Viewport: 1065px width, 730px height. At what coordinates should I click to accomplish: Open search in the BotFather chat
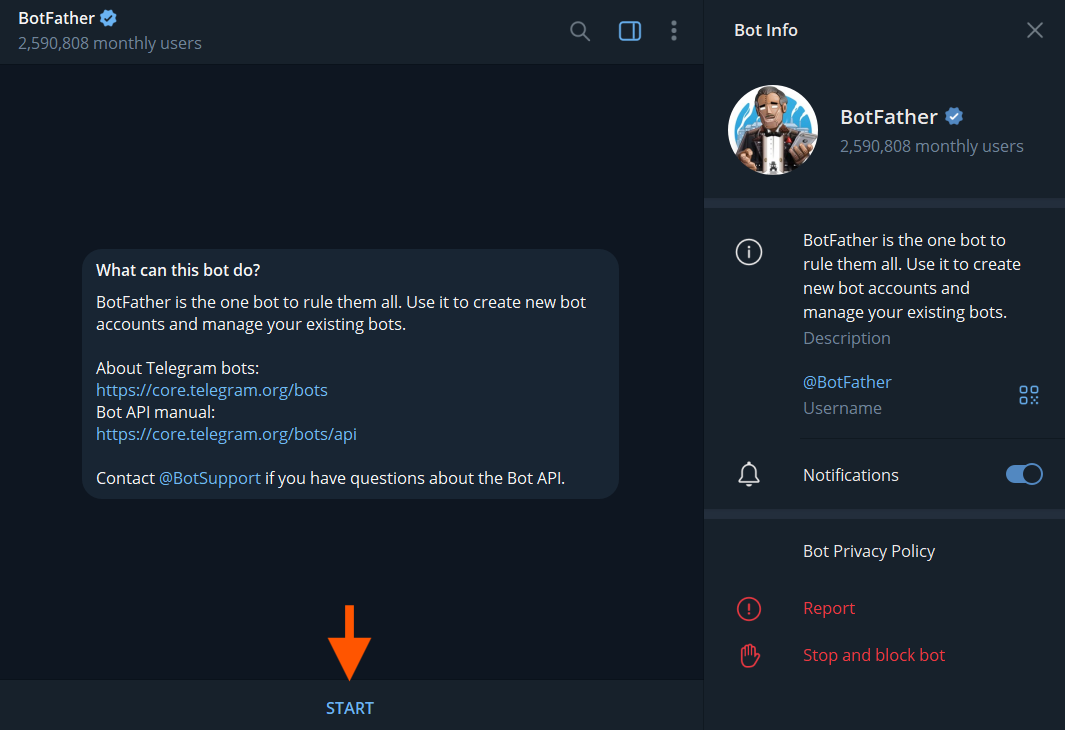click(x=580, y=31)
